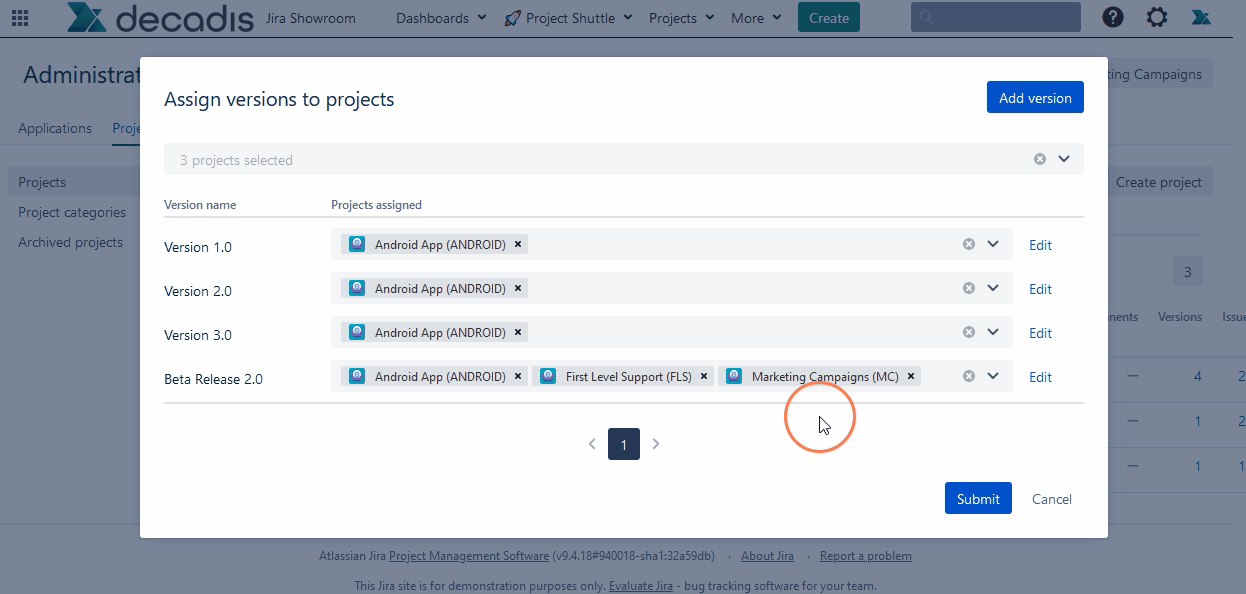Expand the 3 projects selected dropdown
Screen dimensions: 1246x594
(1065, 158)
